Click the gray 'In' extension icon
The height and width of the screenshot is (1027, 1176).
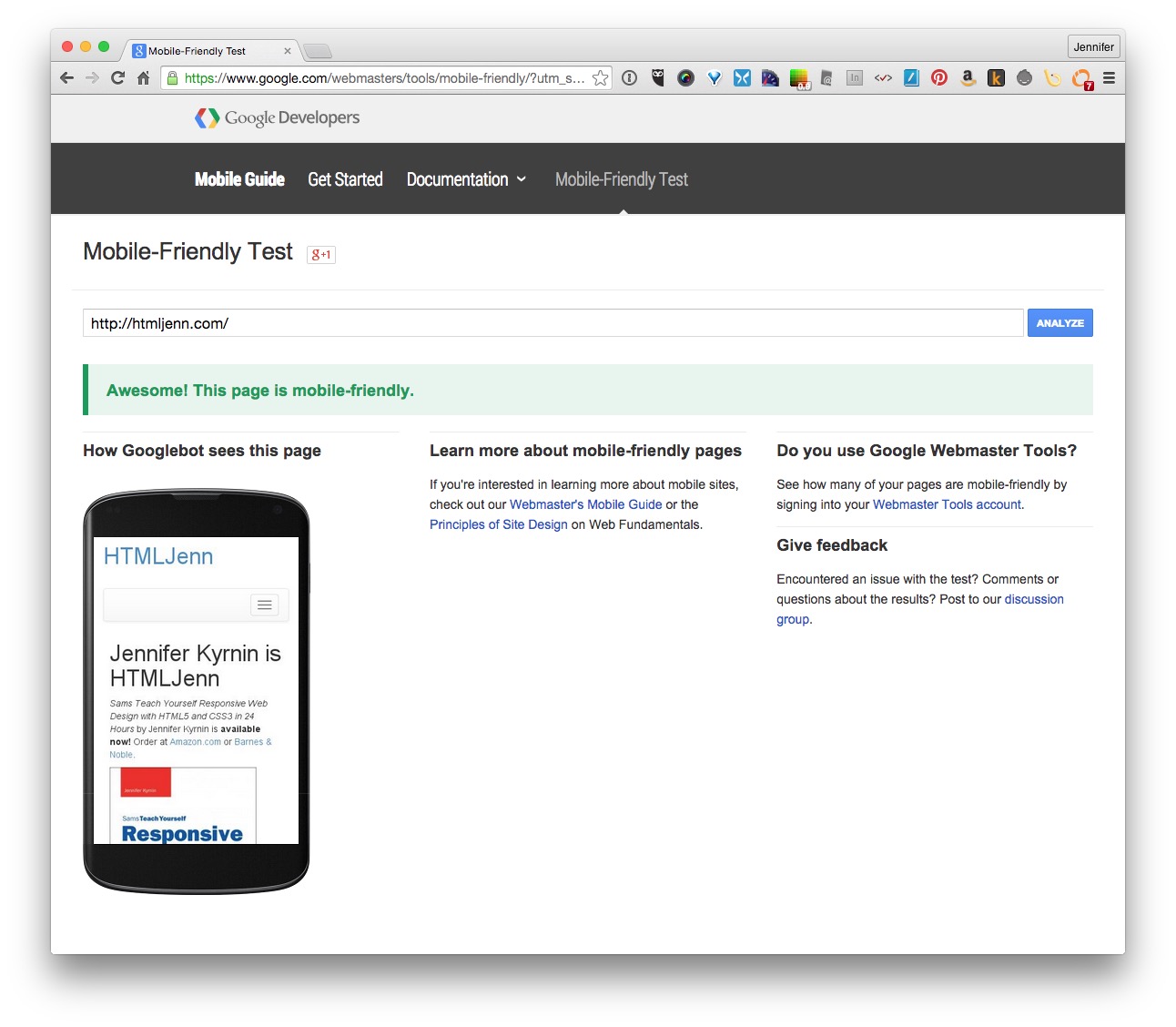pyautogui.click(x=854, y=78)
